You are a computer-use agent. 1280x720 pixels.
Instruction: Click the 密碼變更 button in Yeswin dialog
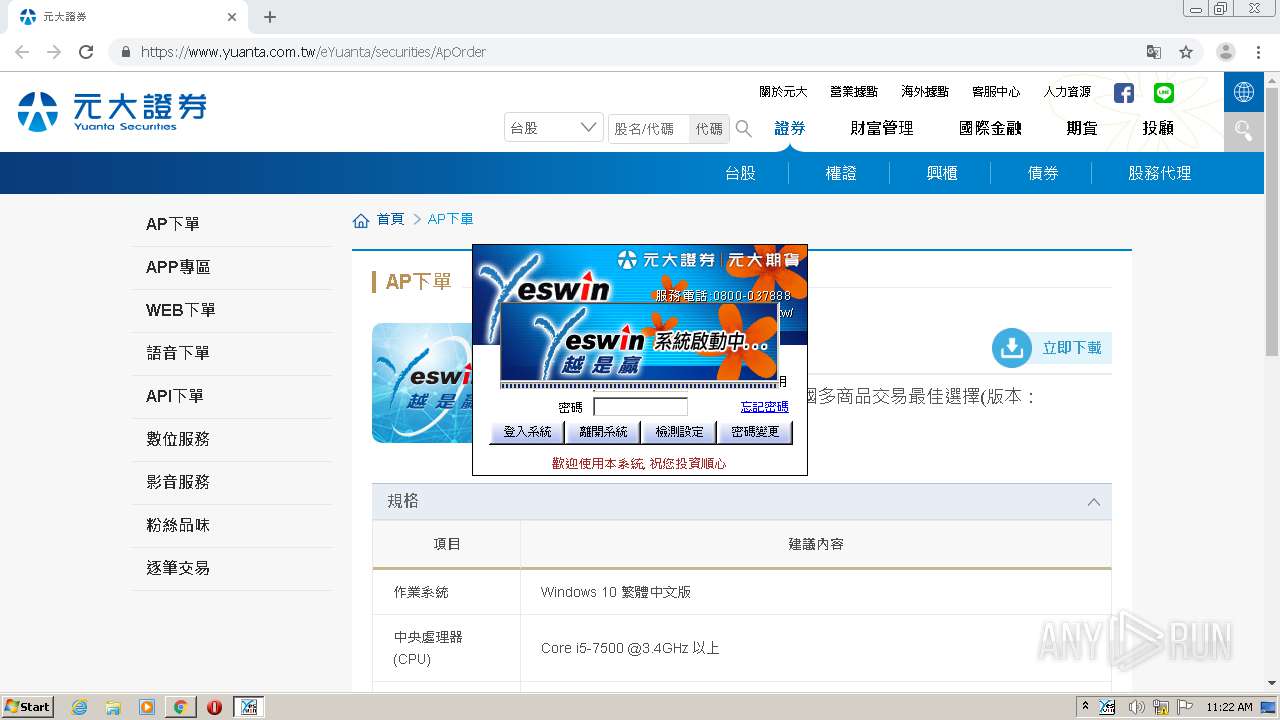pos(755,432)
